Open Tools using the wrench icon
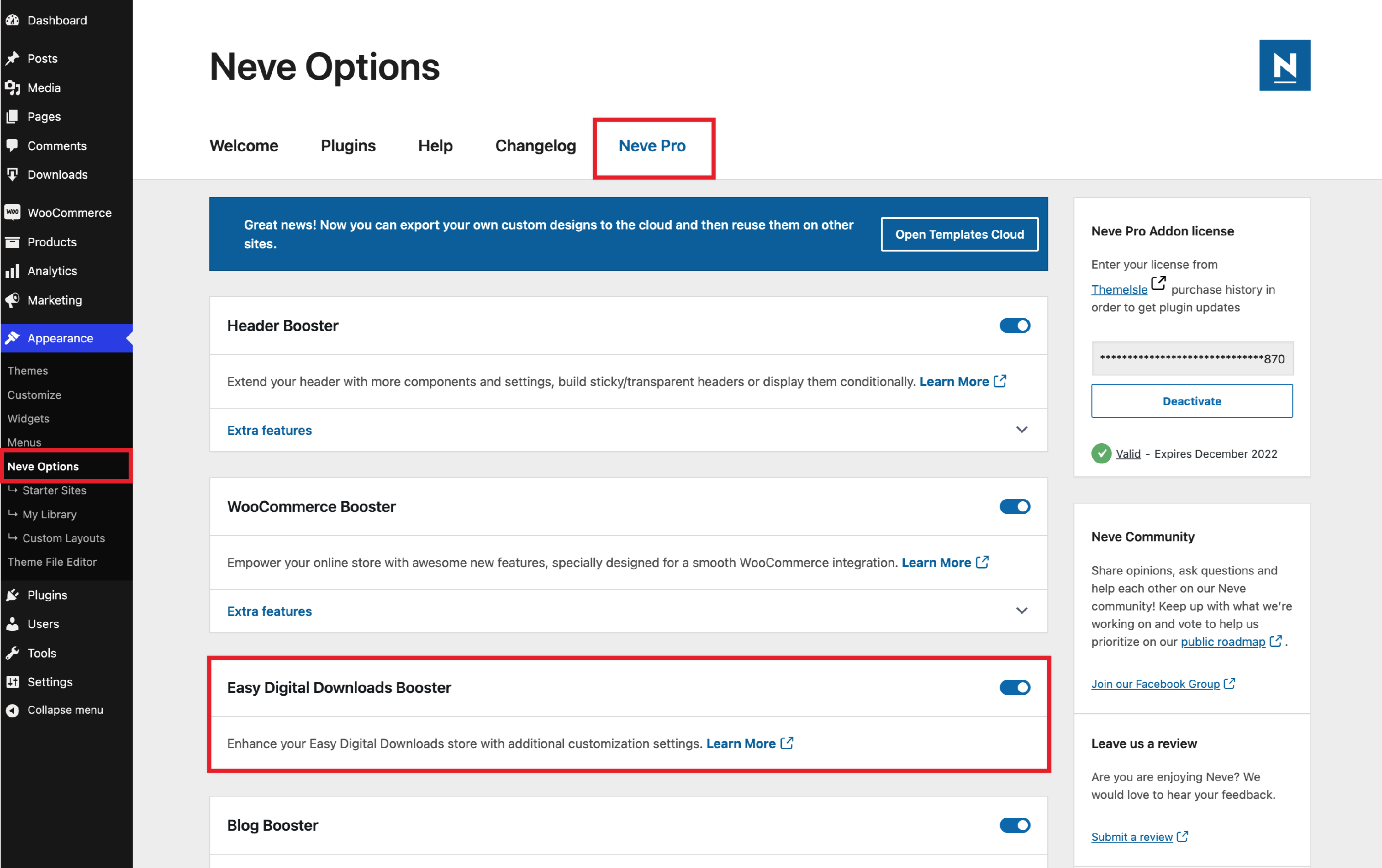Image resolution: width=1382 pixels, height=868 pixels. [x=13, y=653]
